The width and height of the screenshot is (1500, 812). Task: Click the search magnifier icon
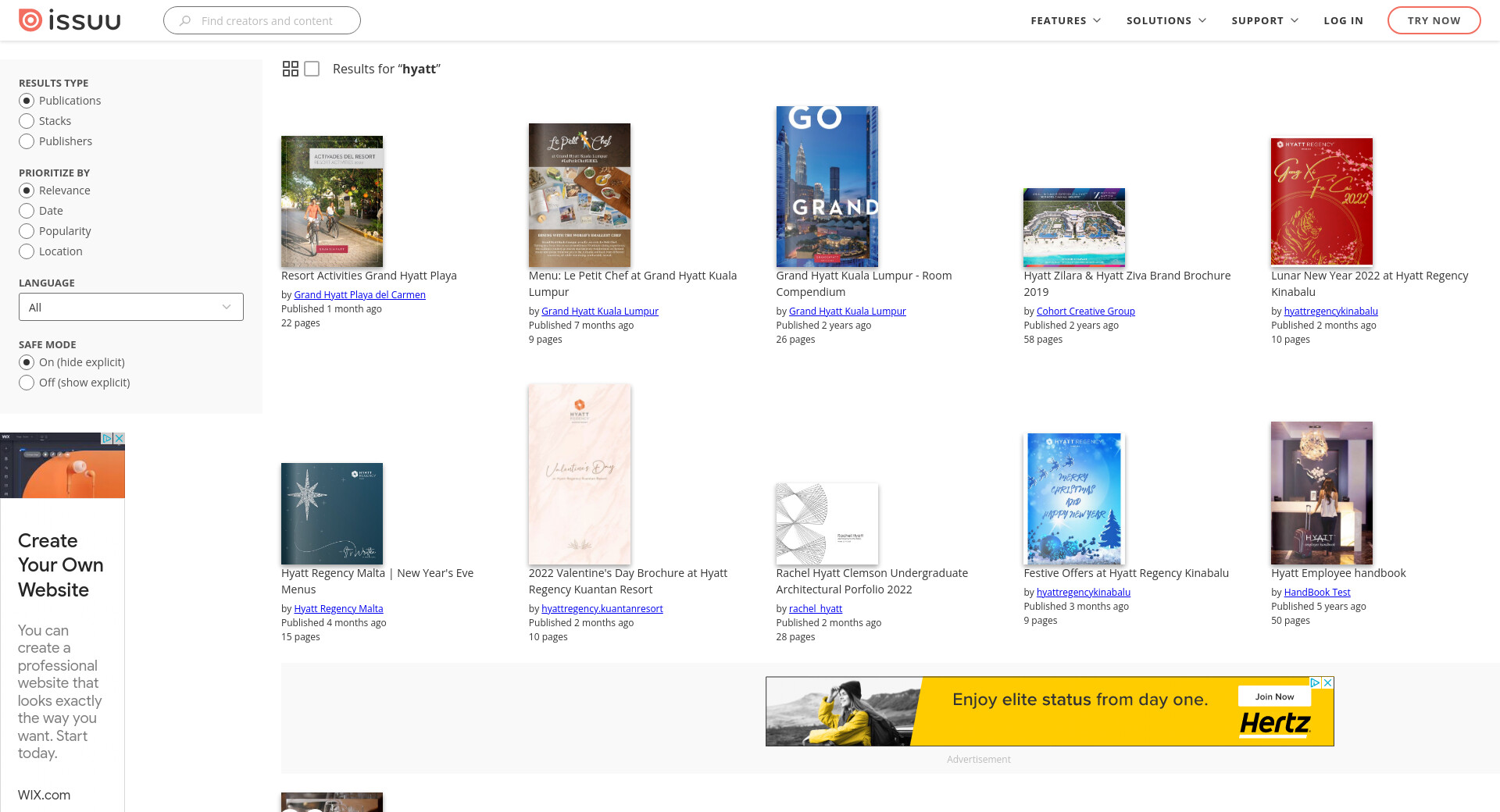point(185,21)
